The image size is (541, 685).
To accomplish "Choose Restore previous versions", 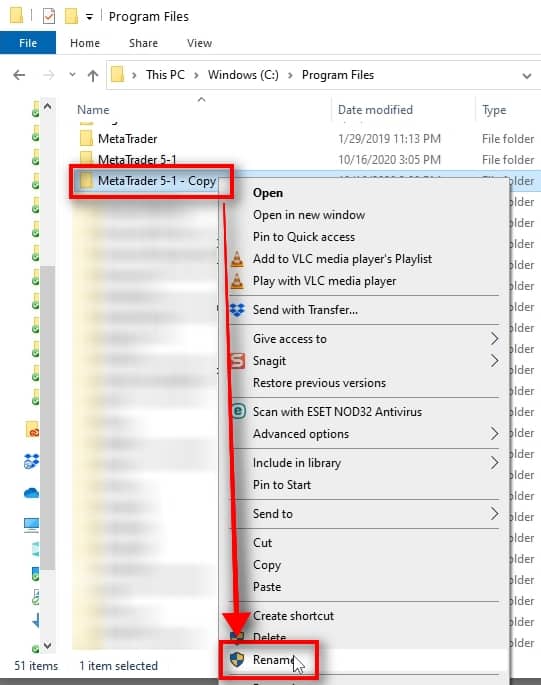I will tap(319, 383).
